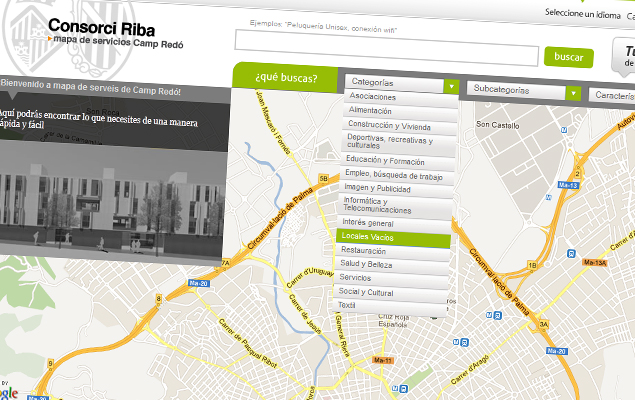635x400 pixels.
Task: Click the Google logo on map
Action: tap(9, 393)
